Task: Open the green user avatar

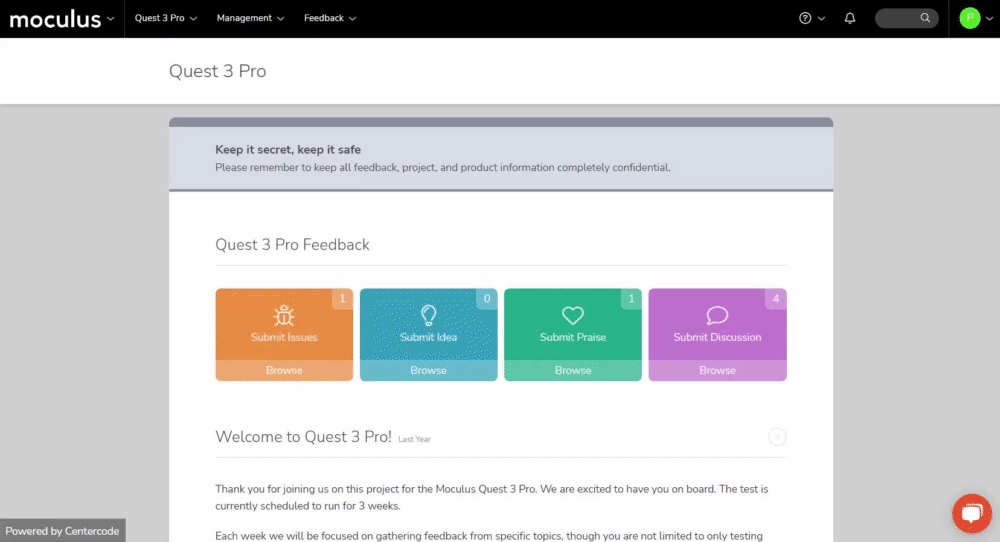Action: (x=969, y=18)
